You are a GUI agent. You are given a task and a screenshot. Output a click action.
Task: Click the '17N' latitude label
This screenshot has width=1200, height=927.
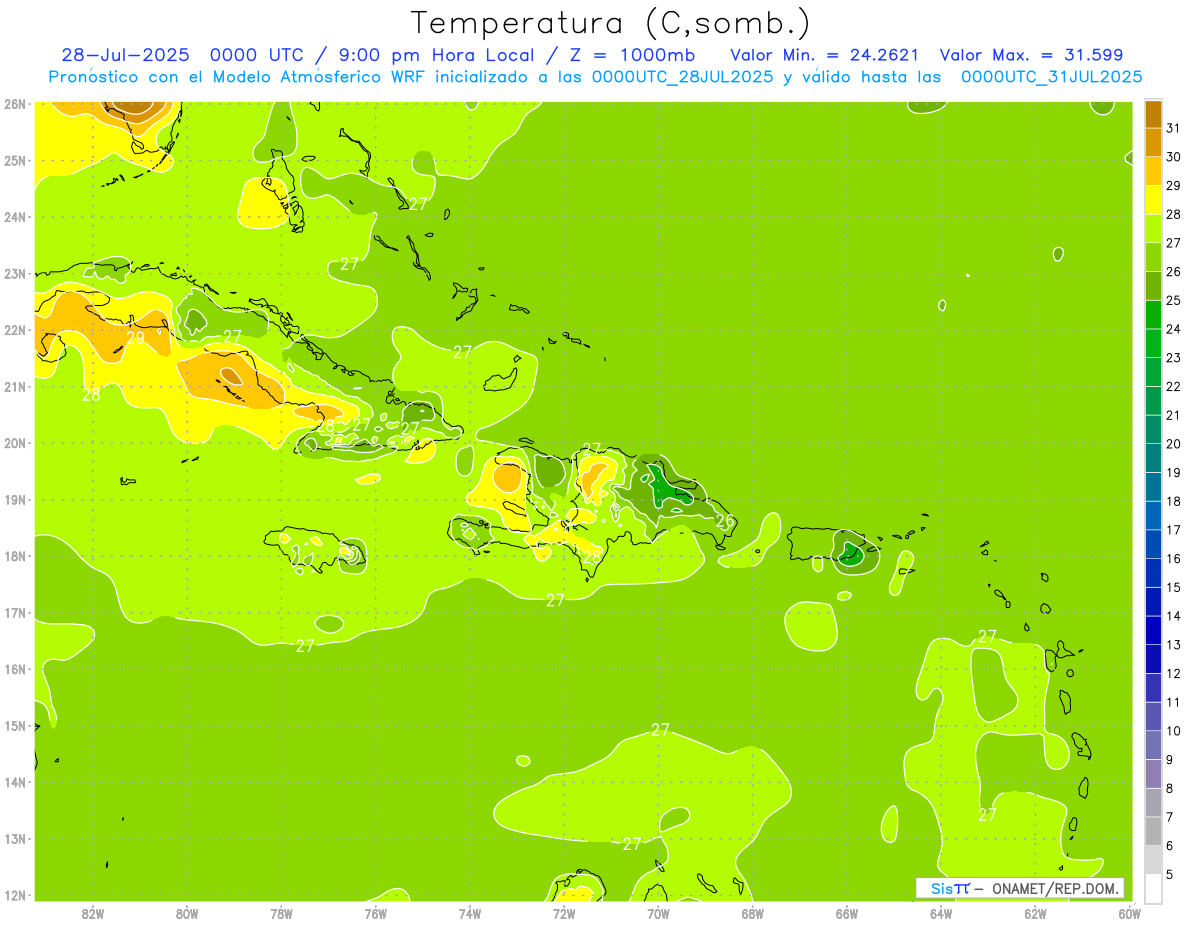15,612
